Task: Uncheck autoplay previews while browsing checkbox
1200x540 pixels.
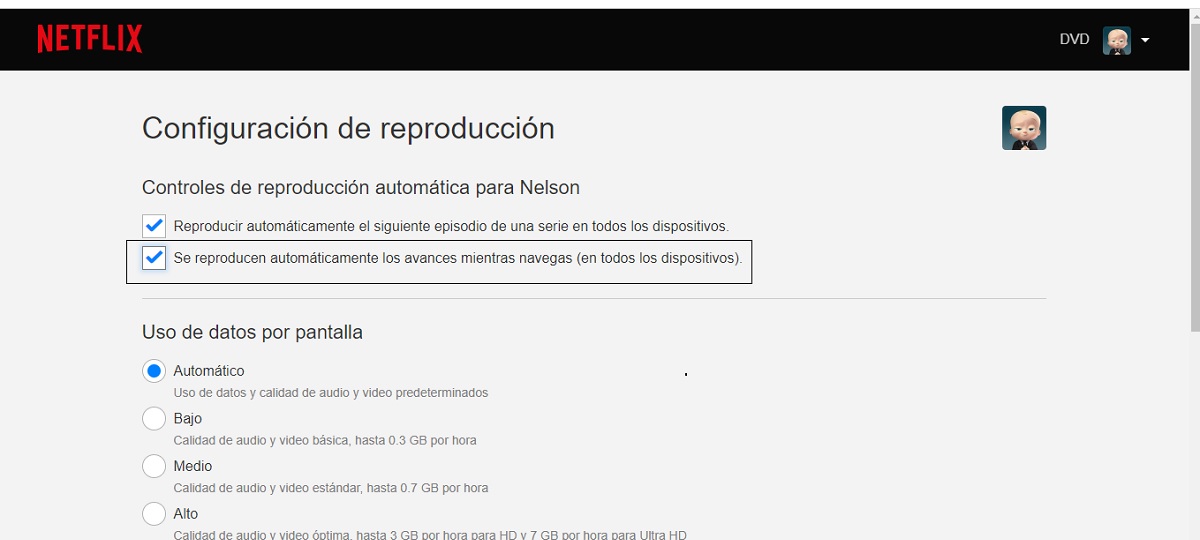Action: click(154, 258)
